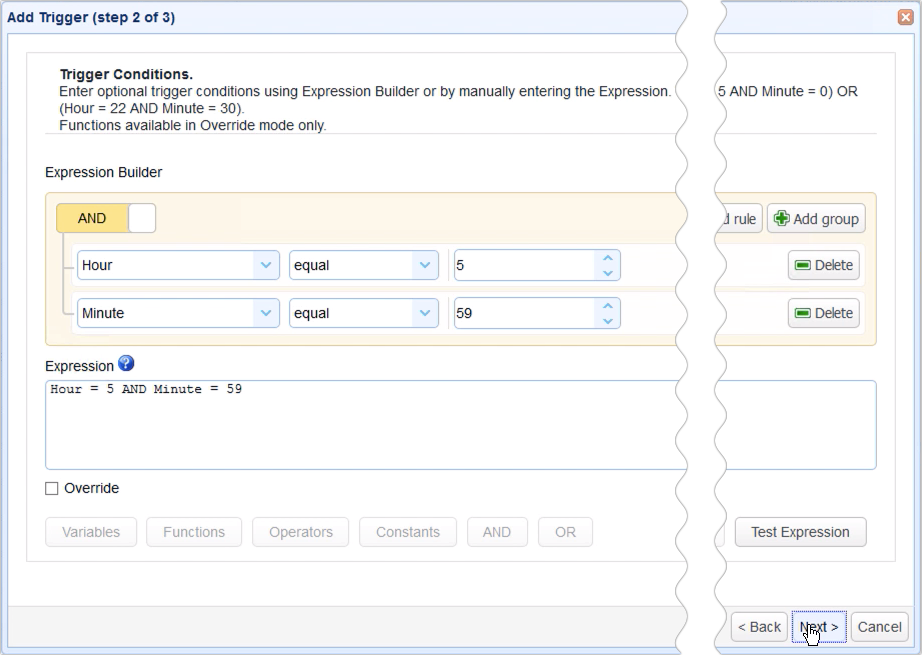Click the Test Expression button
The image size is (922, 655).
[800, 532]
